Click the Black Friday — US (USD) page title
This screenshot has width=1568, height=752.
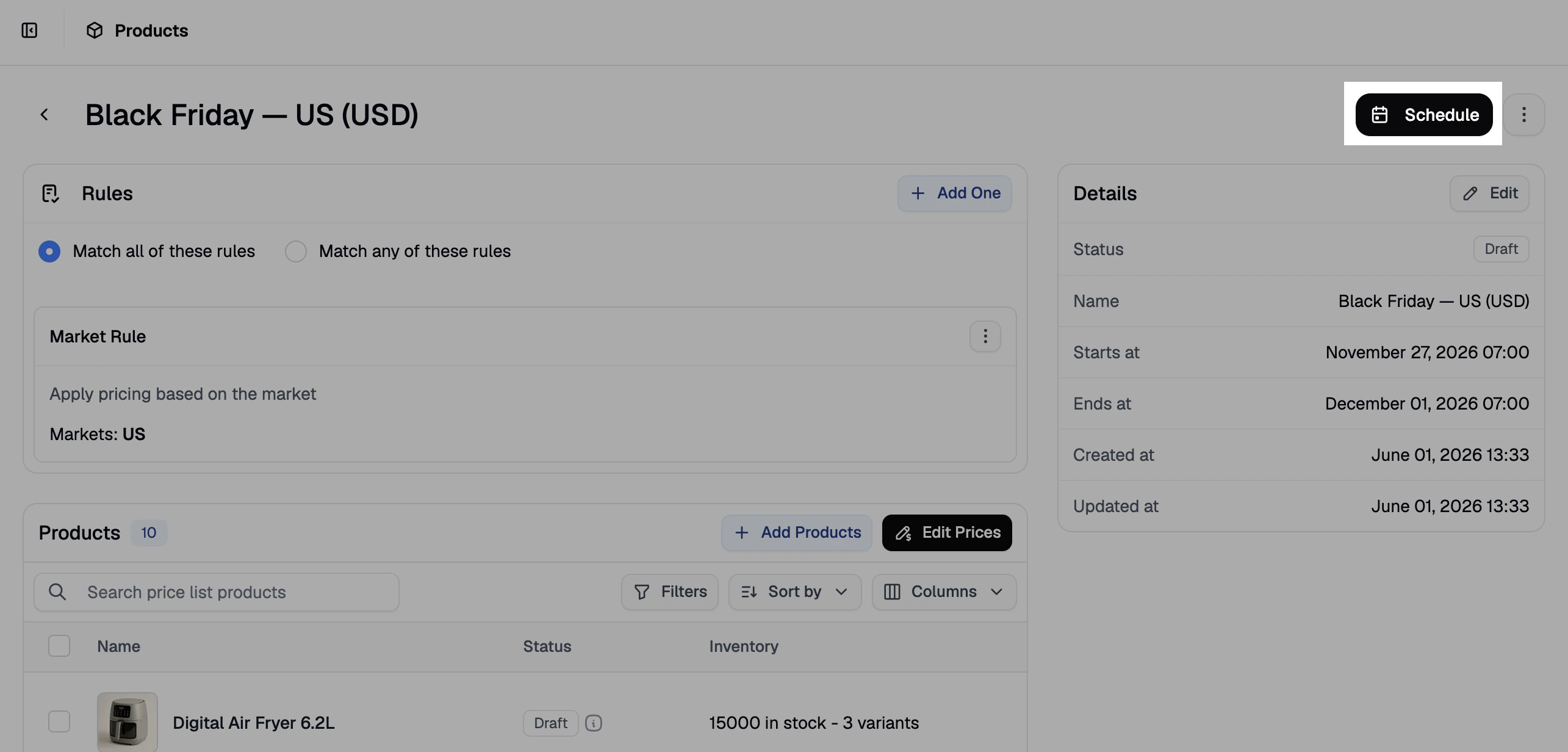252,115
